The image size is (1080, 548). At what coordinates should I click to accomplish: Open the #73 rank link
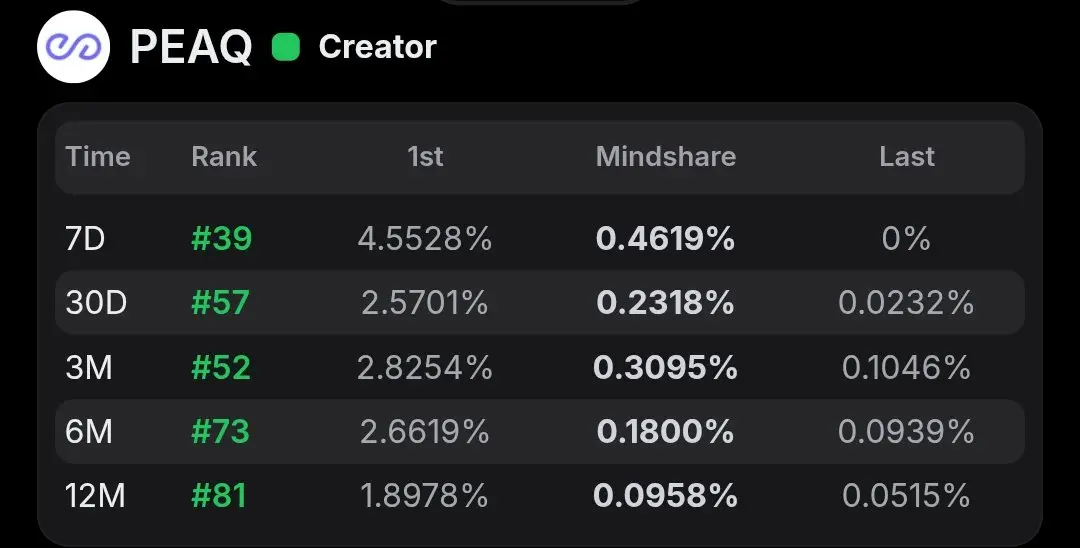[220, 431]
